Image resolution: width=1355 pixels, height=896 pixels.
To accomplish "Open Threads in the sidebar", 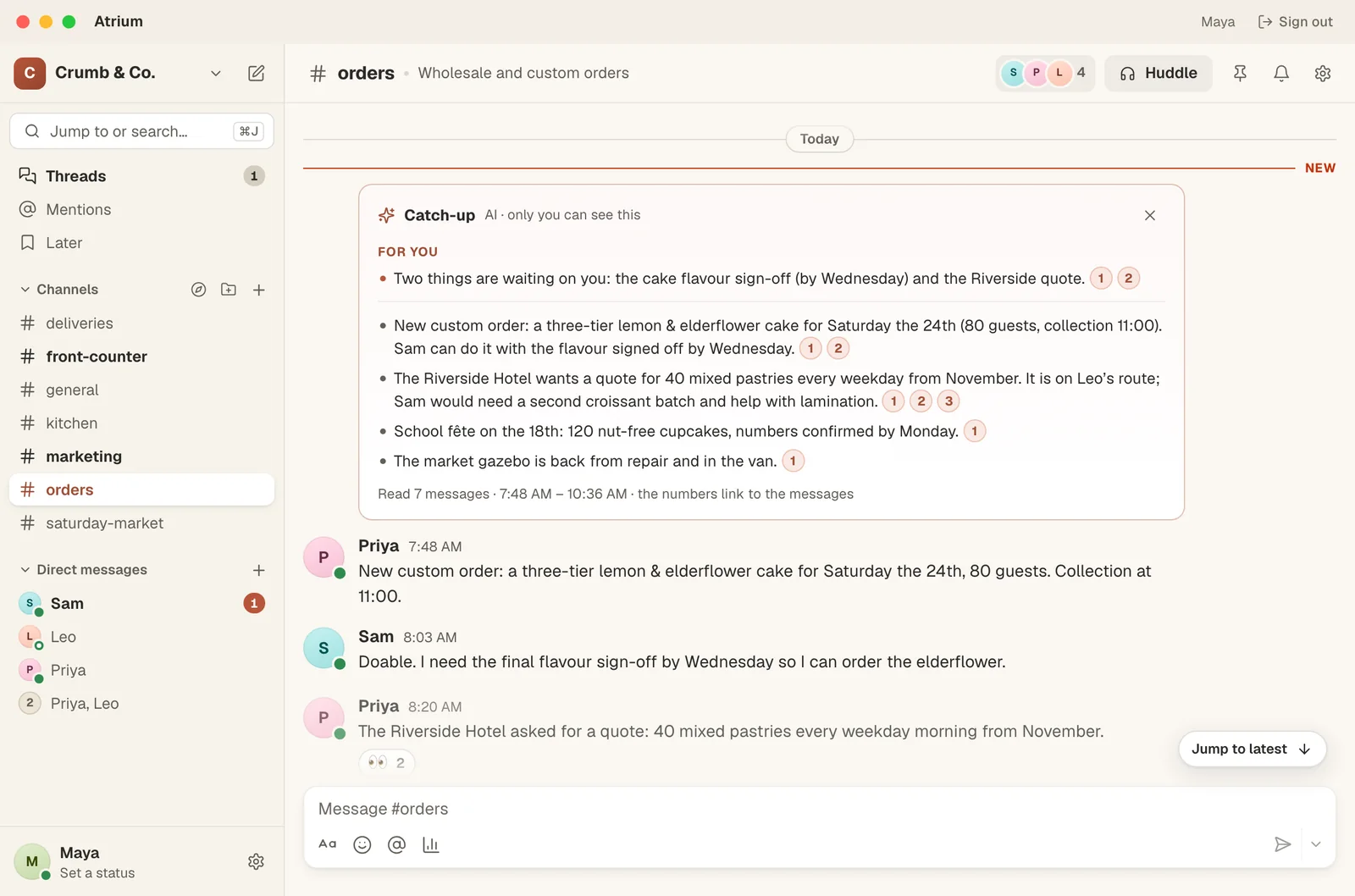I will click(141, 176).
